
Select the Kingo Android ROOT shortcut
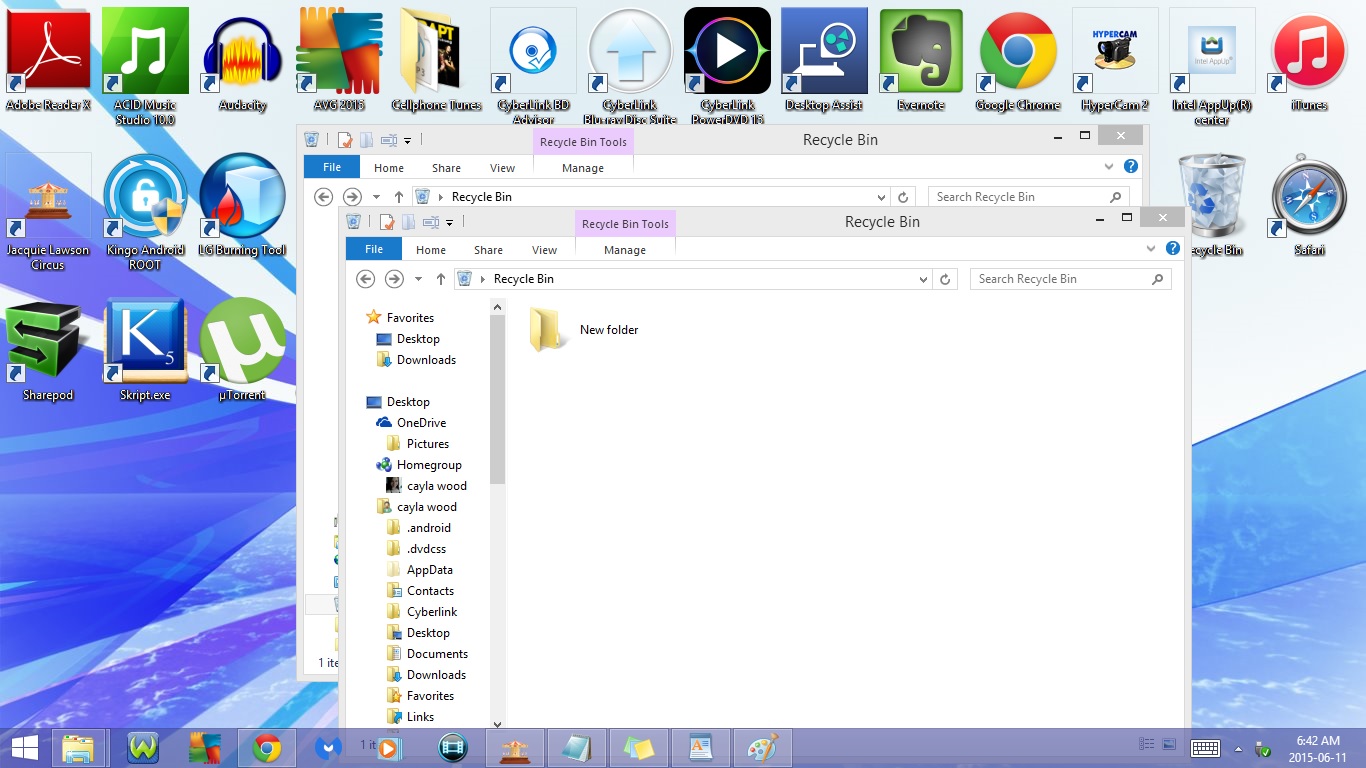pos(145,212)
